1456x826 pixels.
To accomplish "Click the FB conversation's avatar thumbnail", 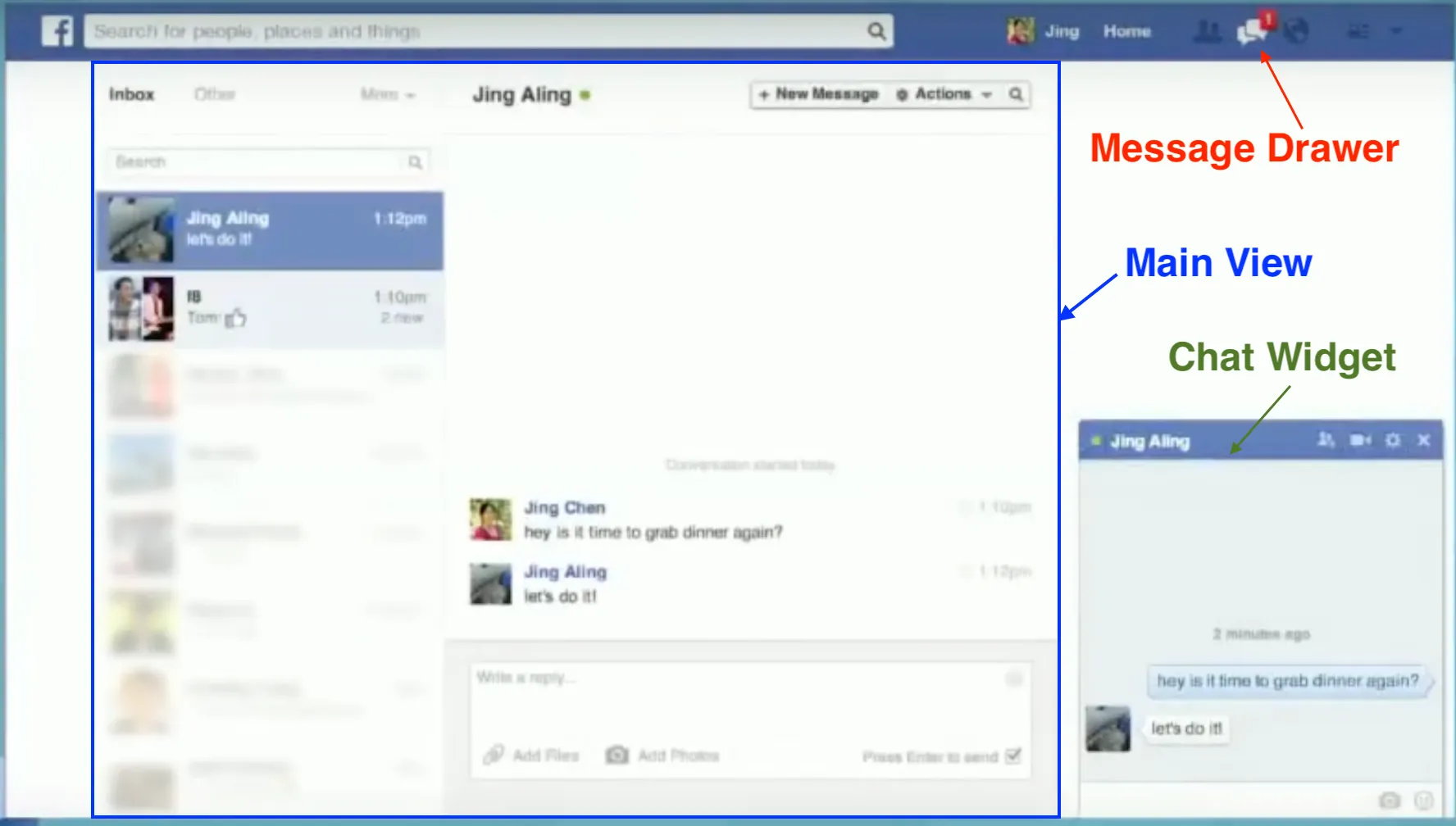I will pos(142,308).
